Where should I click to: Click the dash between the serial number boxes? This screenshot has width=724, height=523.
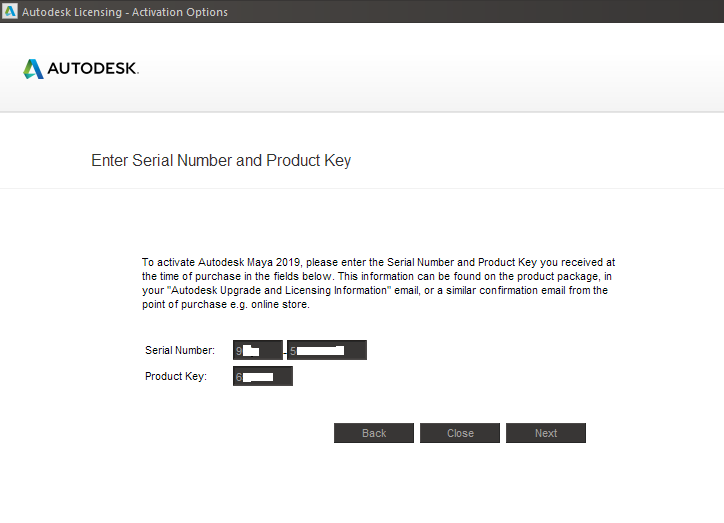tap(285, 354)
